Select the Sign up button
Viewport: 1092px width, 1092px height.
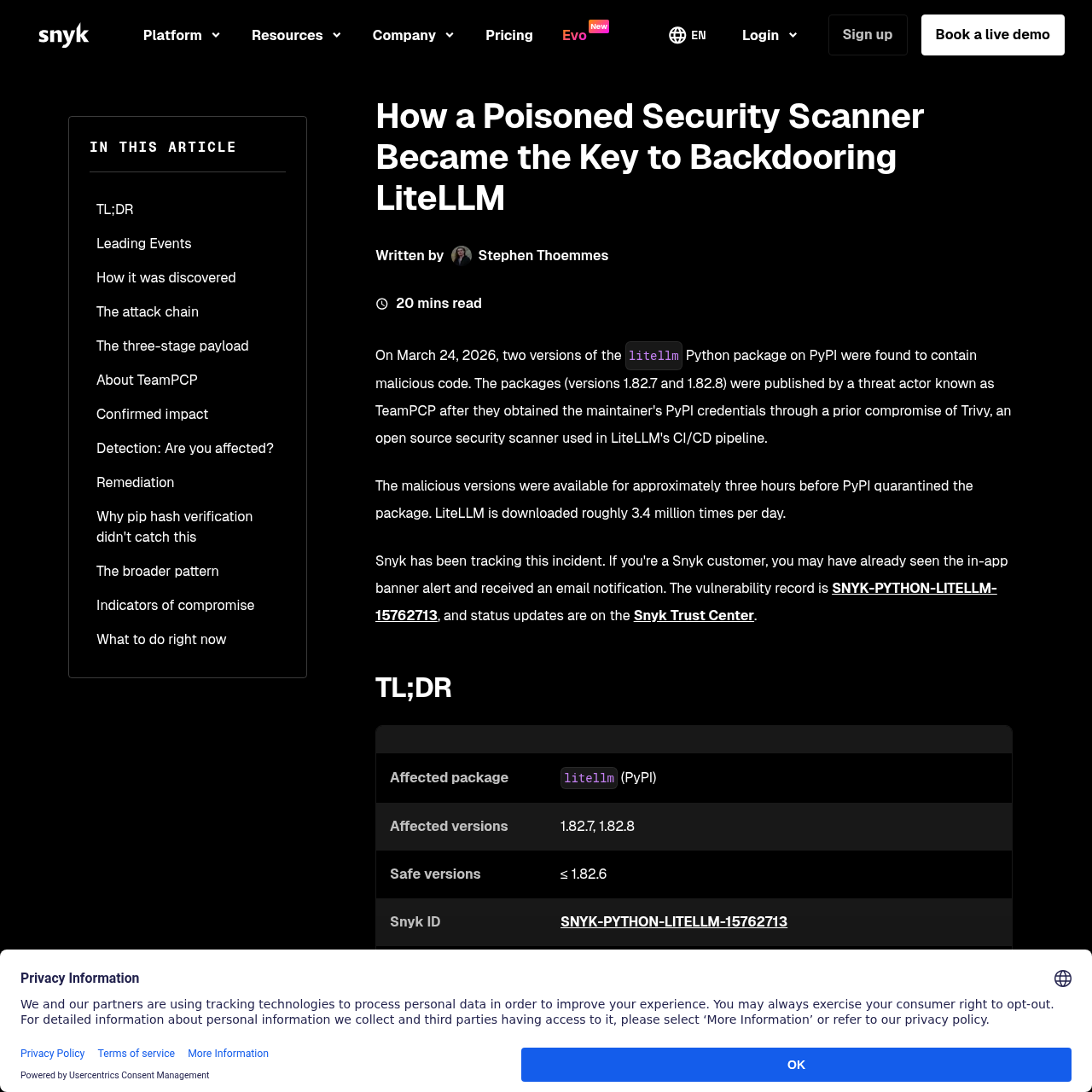(x=867, y=35)
